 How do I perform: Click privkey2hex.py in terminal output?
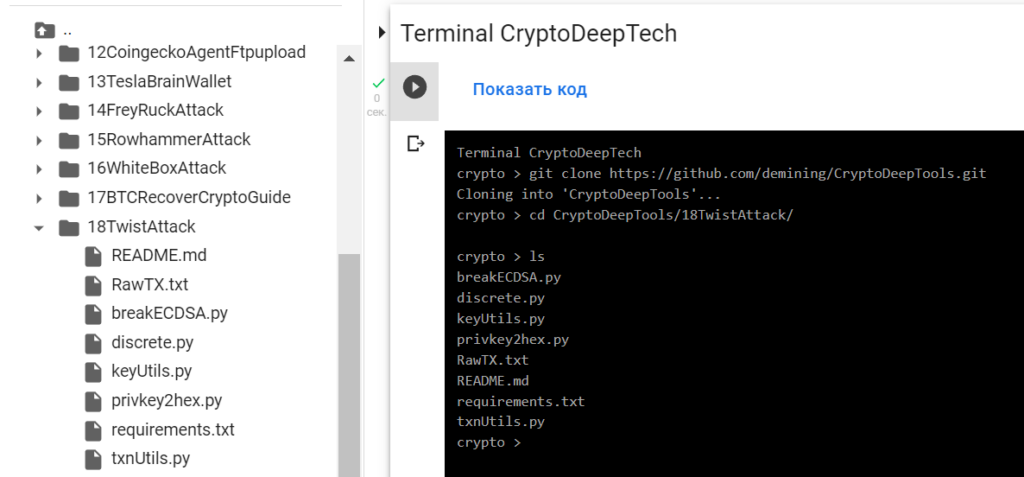click(513, 340)
